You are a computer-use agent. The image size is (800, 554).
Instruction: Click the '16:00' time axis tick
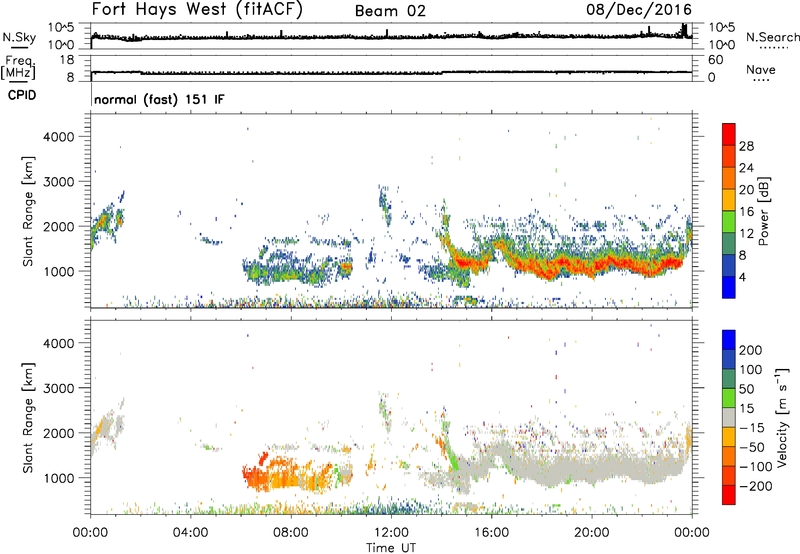[491, 533]
